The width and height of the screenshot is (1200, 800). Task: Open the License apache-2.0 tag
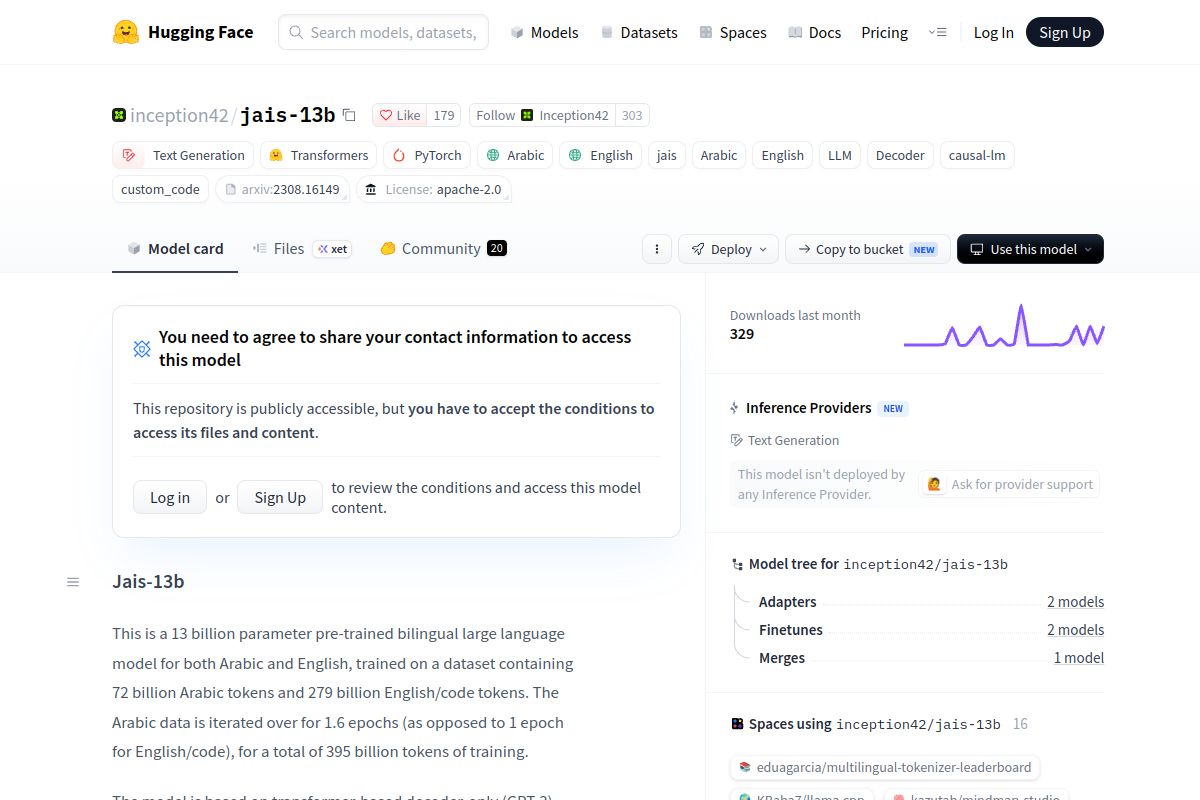(434, 189)
